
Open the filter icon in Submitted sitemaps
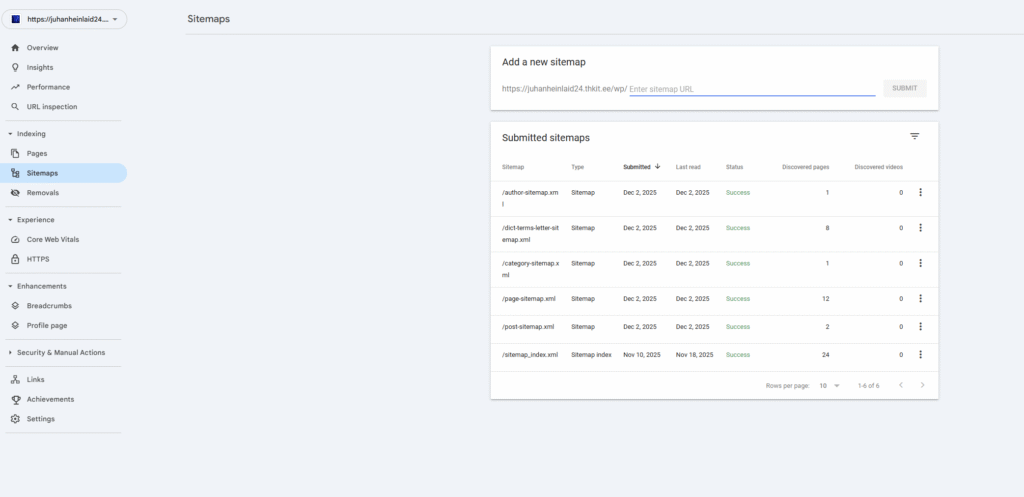click(914, 136)
